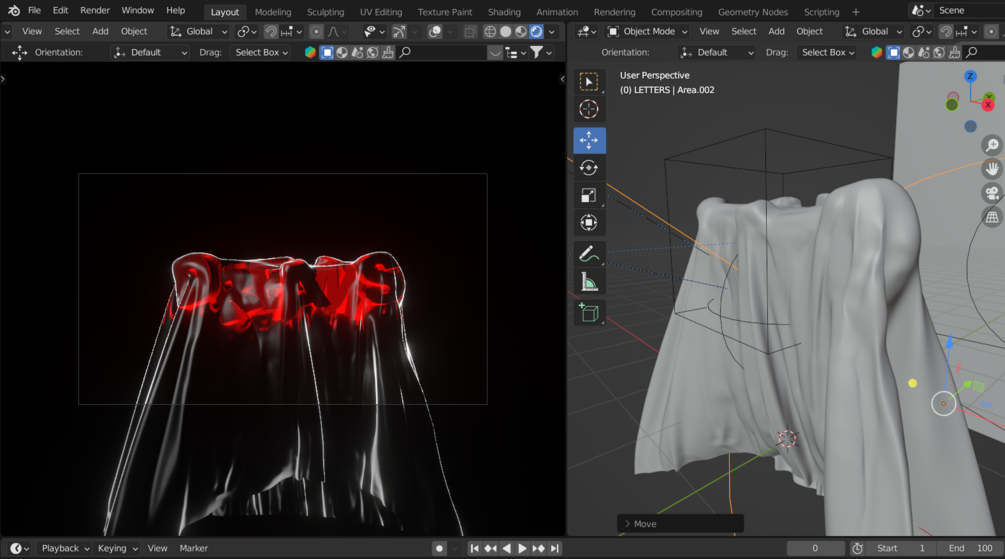Choose the Scale tool in toolbar
The height and width of the screenshot is (559, 1005).
[x=589, y=195]
